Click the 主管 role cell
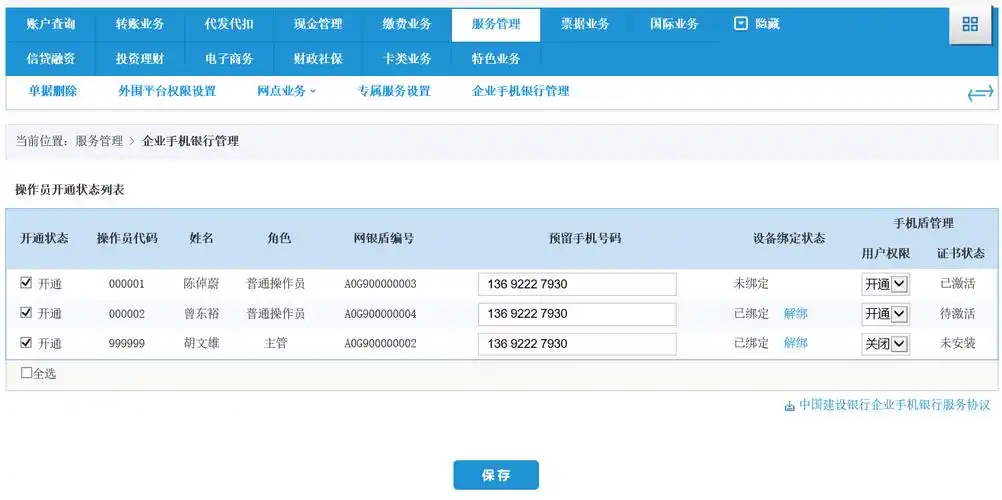 tap(275, 343)
